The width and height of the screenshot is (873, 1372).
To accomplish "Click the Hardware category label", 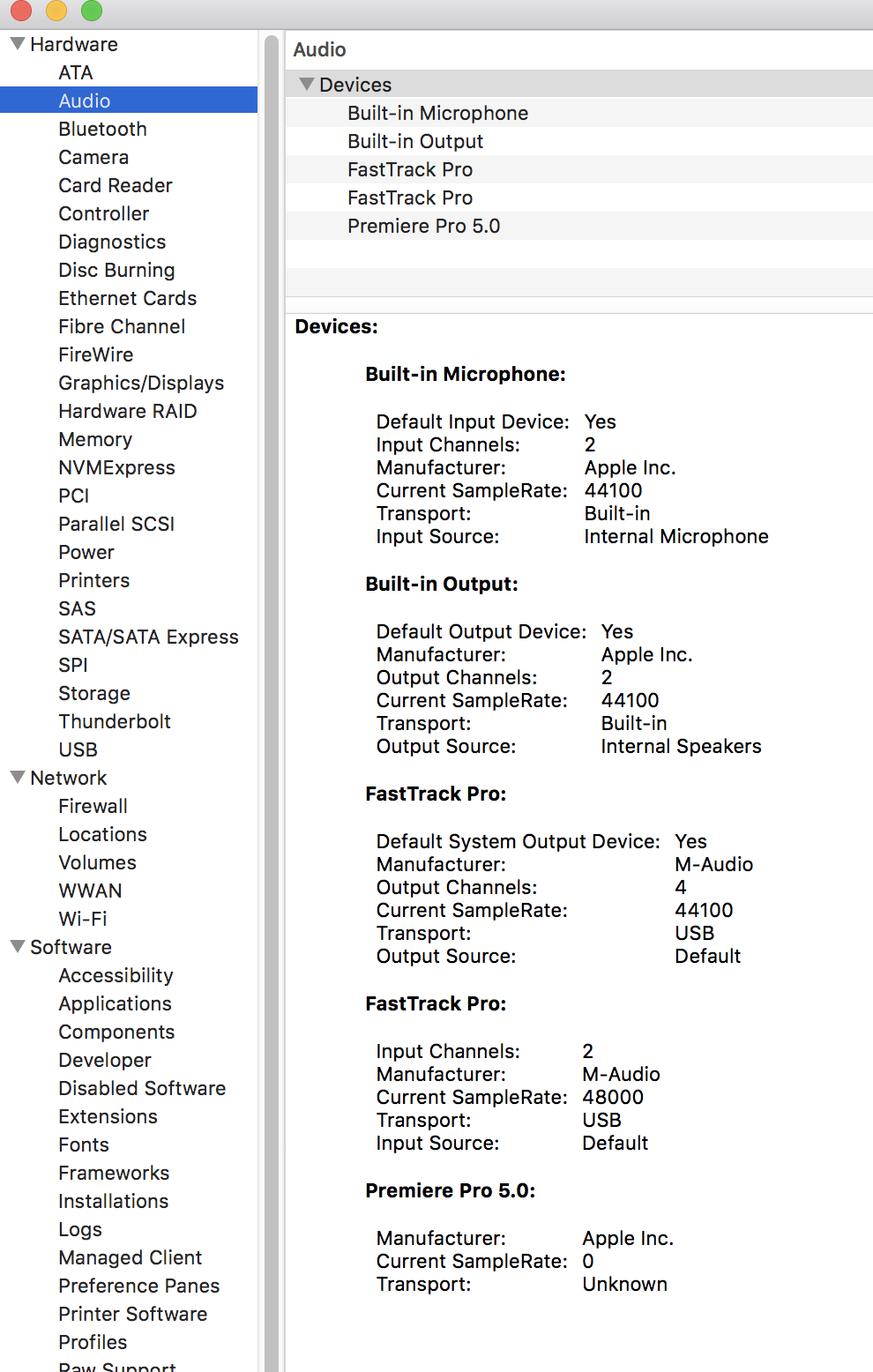I will pyautogui.click(x=74, y=44).
